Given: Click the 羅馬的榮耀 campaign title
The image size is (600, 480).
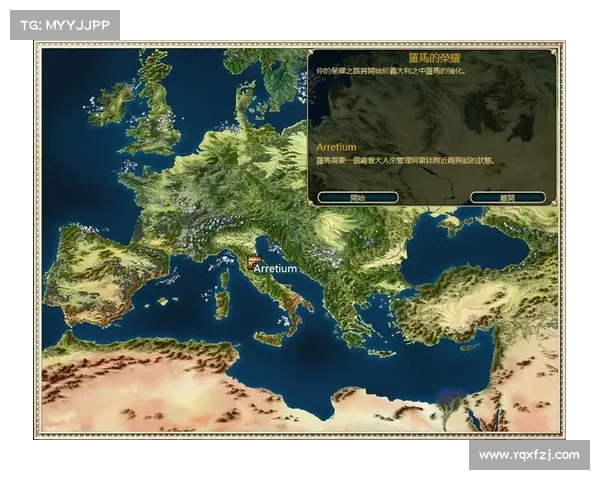Looking at the screenshot, I should coord(434,58).
